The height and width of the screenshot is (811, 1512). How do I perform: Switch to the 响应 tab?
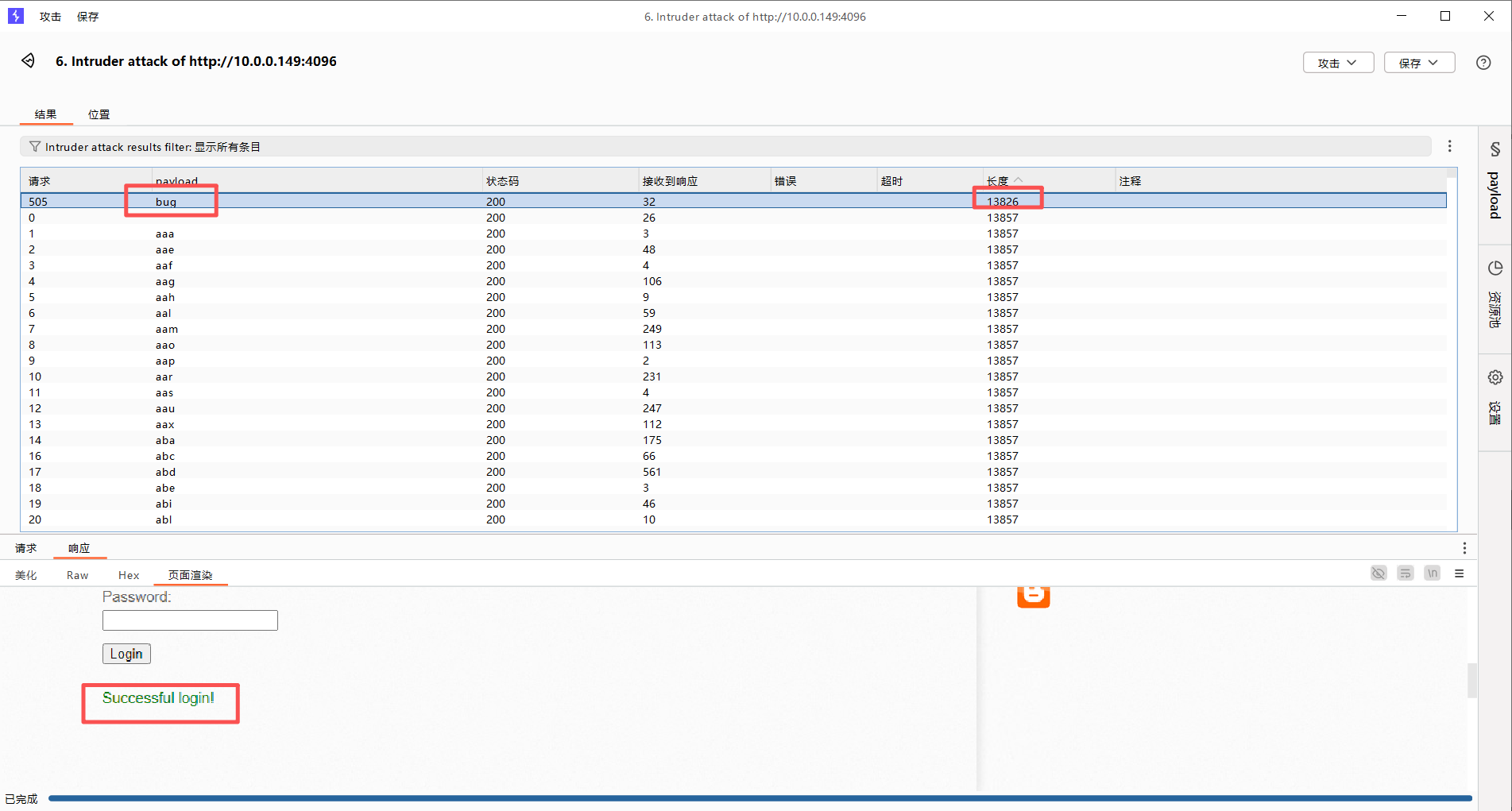click(79, 548)
